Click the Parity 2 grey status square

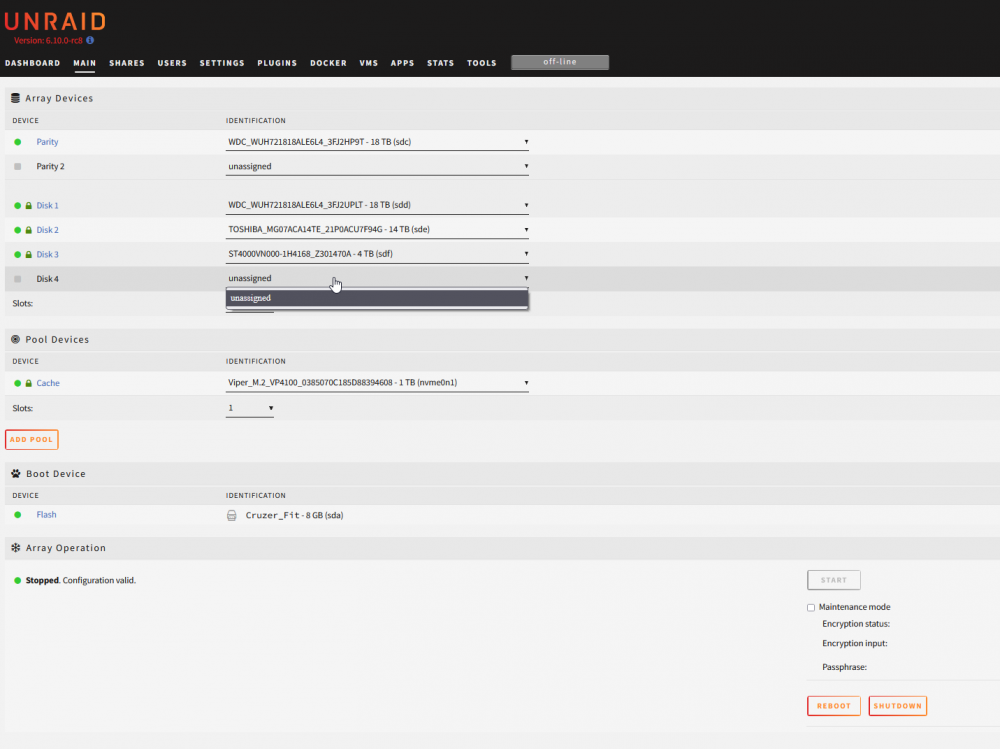click(18, 167)
